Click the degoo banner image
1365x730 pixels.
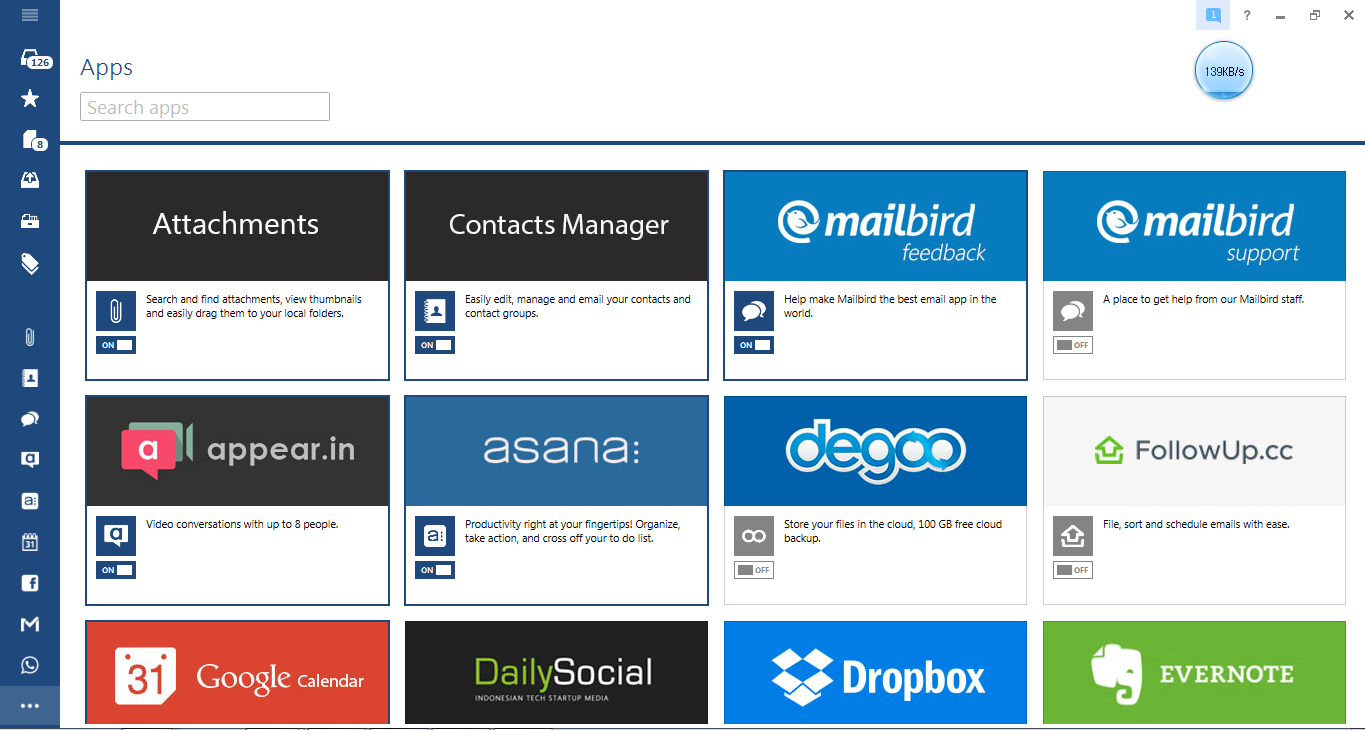[875, 451]
